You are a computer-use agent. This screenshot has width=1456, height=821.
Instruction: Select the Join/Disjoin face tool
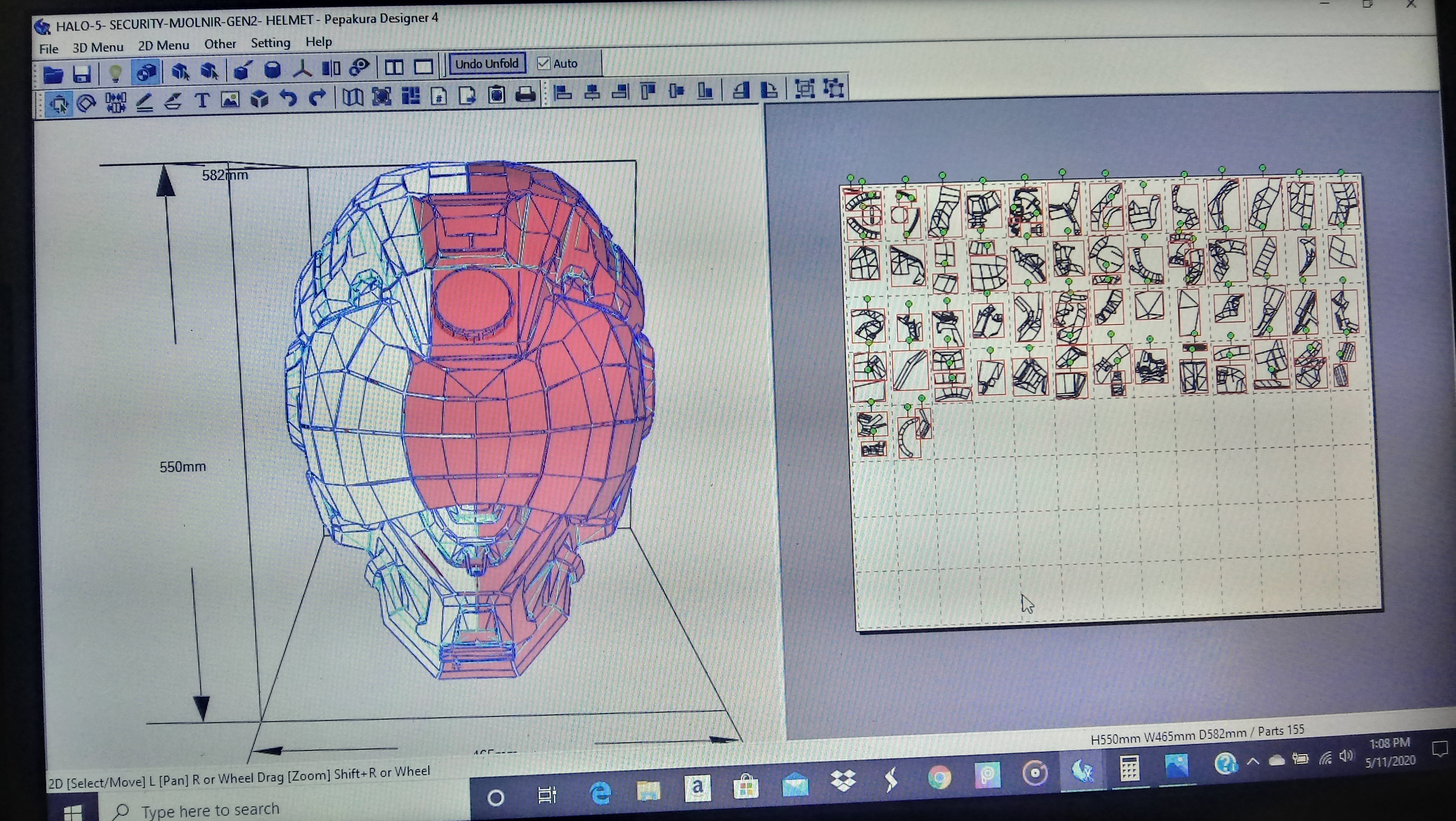(115, 103)
